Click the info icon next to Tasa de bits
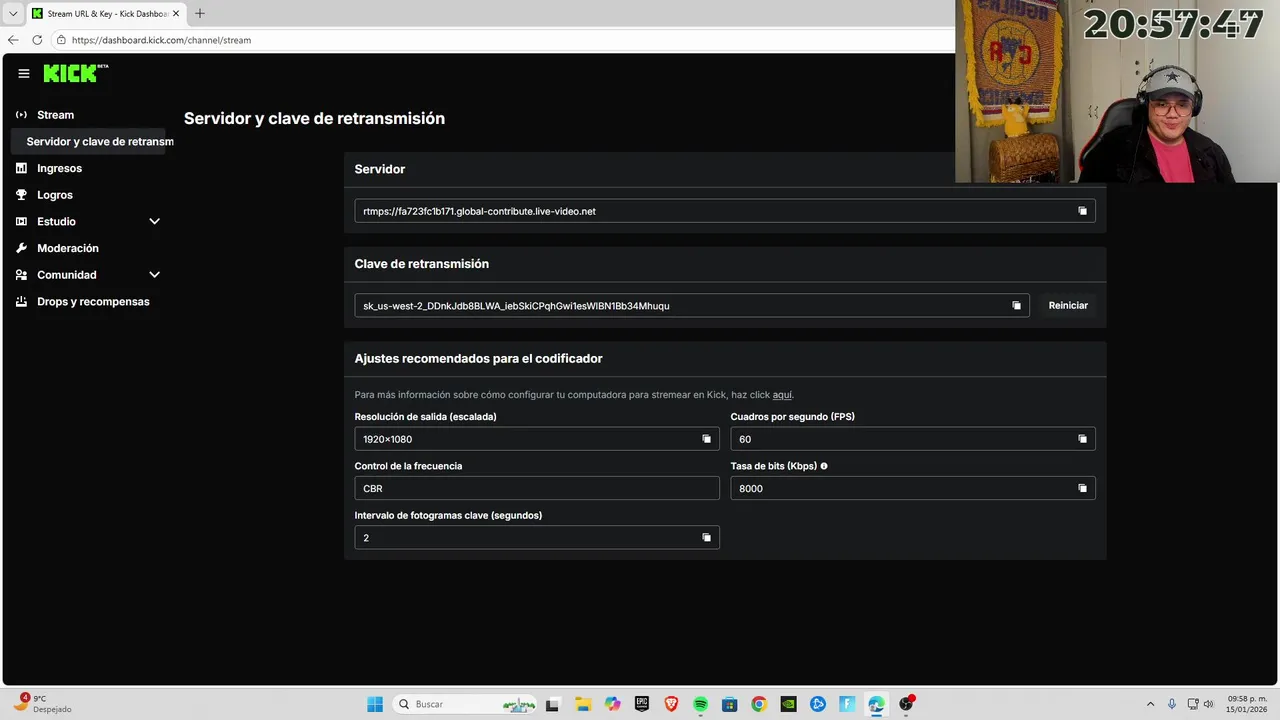The width and height of the screenshot is (1280, 720). [824, 466]
